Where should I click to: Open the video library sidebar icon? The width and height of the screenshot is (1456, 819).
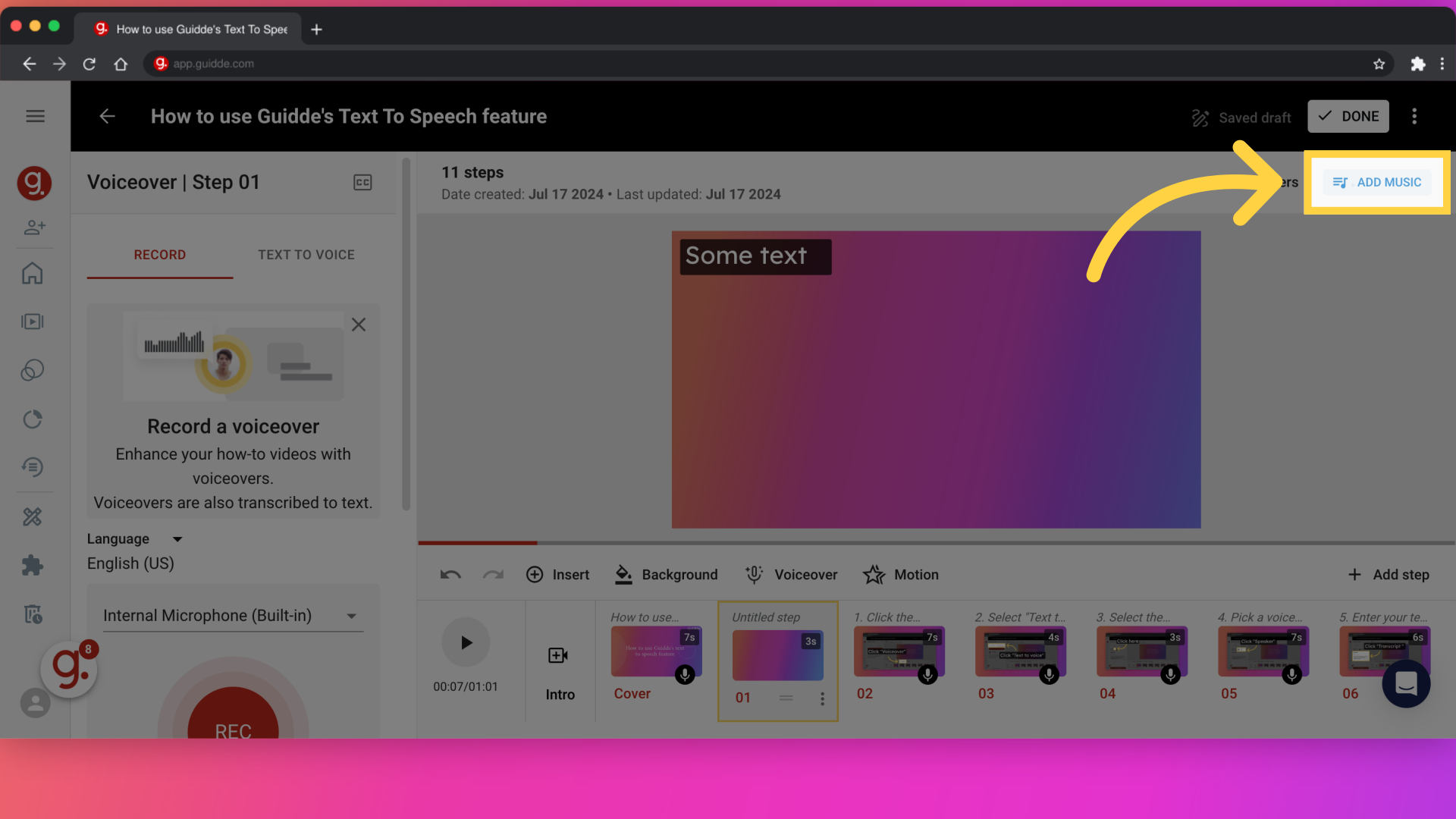click(33, 322)
